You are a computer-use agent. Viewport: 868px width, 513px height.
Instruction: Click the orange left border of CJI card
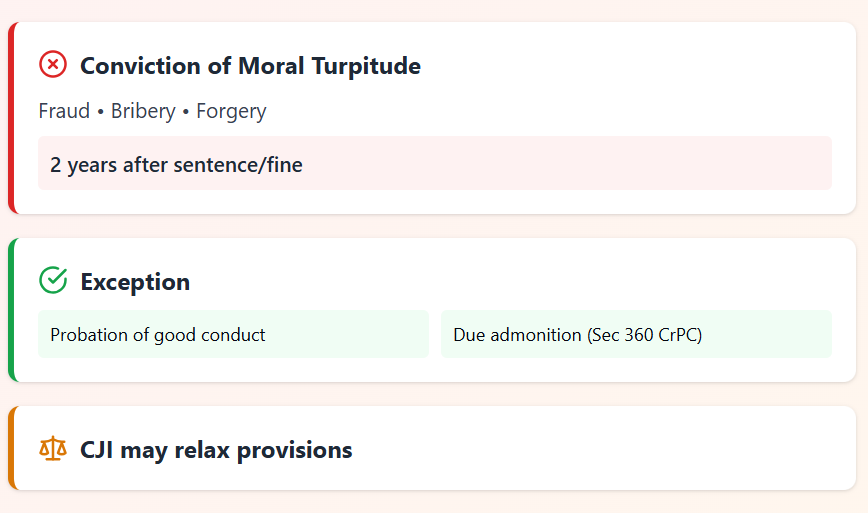click(12, 448)
